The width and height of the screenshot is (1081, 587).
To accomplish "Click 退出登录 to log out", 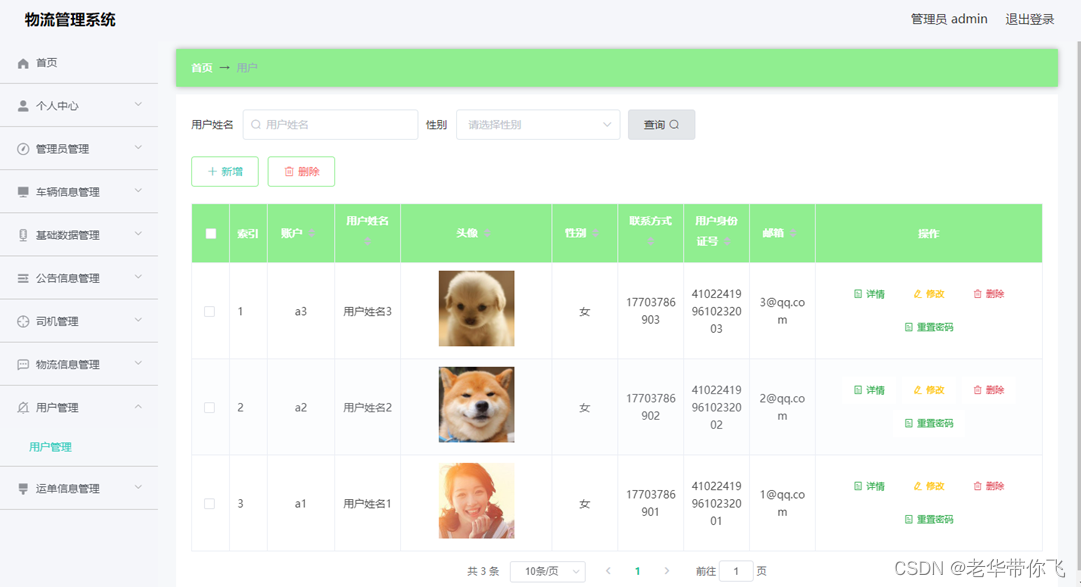I will point(1029,19).
